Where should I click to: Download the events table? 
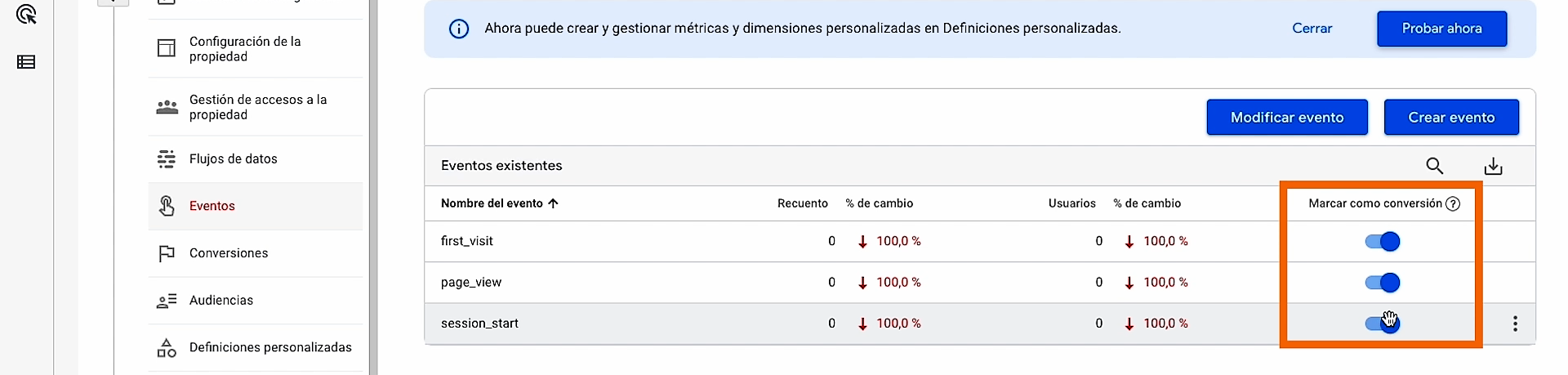coord(1493,166)
